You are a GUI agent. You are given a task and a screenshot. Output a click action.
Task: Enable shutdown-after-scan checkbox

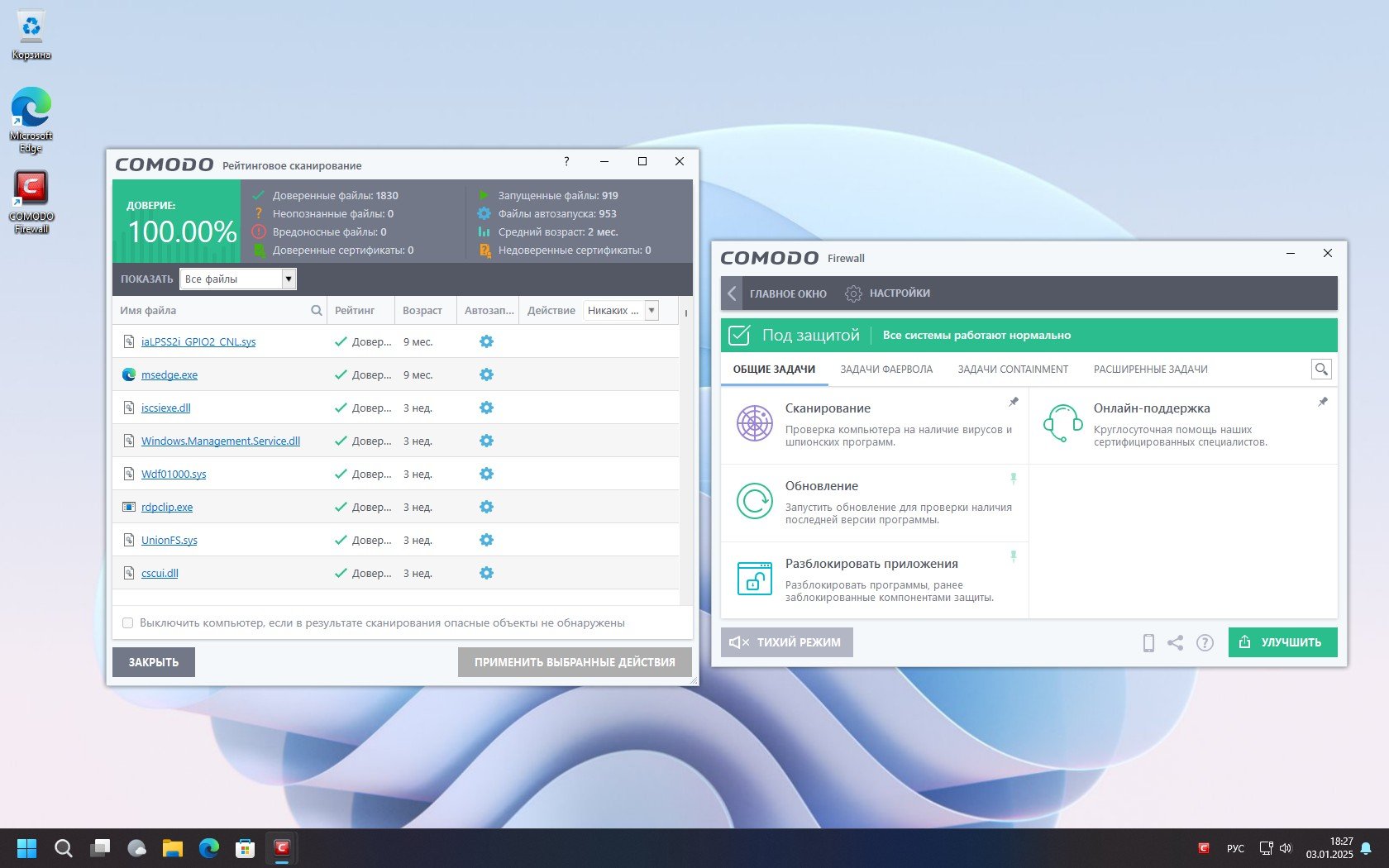point(128,623)
